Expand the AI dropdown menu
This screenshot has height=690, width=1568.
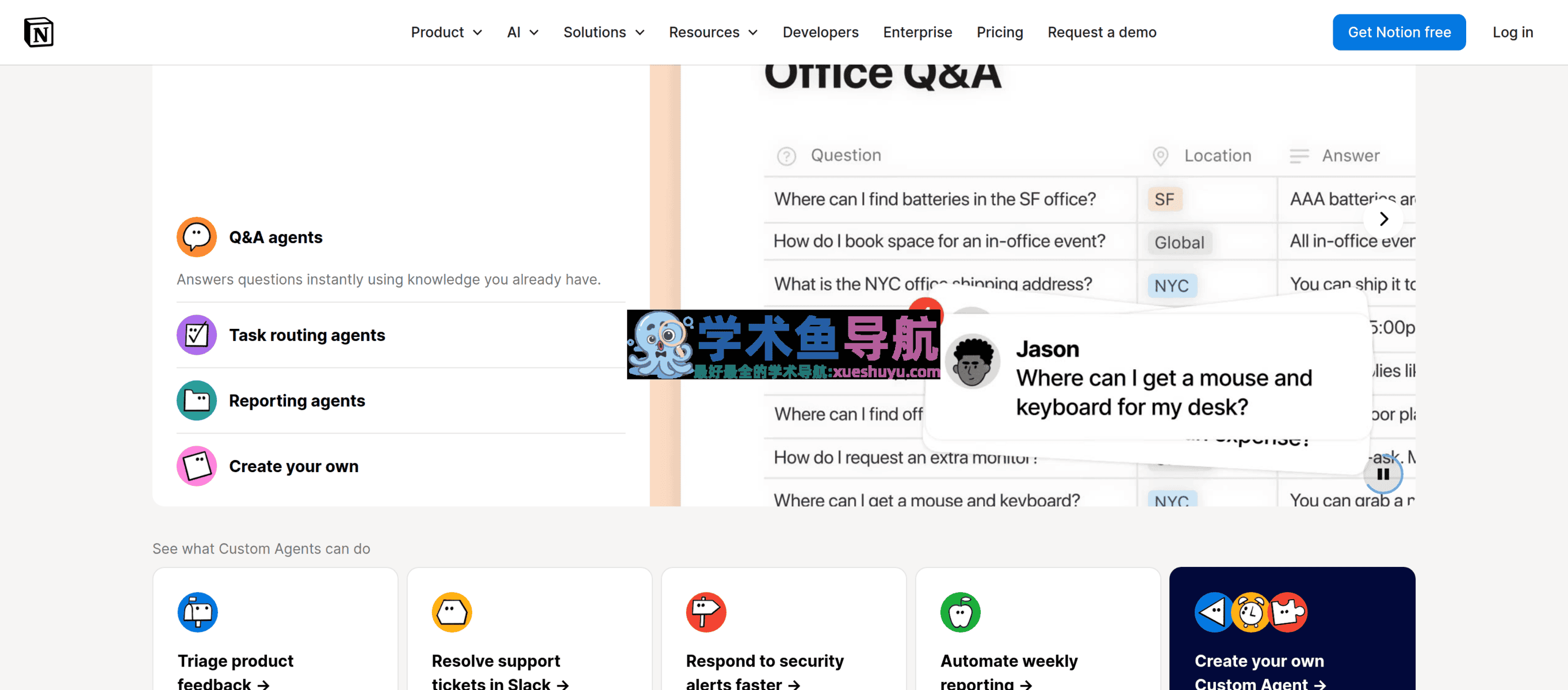pos(523,32)
